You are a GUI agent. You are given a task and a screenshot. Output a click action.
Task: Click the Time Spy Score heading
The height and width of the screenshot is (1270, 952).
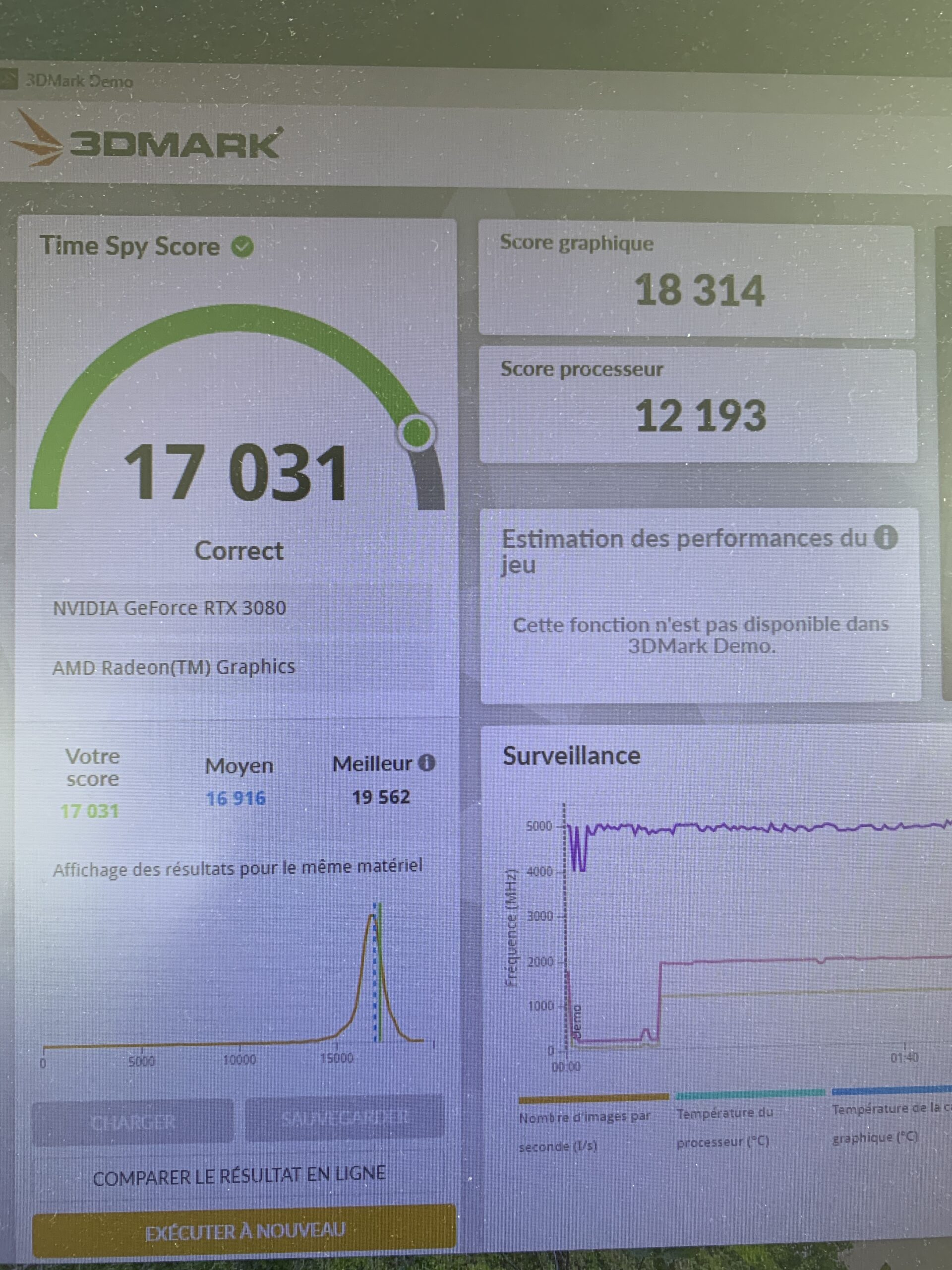(130, 246)
